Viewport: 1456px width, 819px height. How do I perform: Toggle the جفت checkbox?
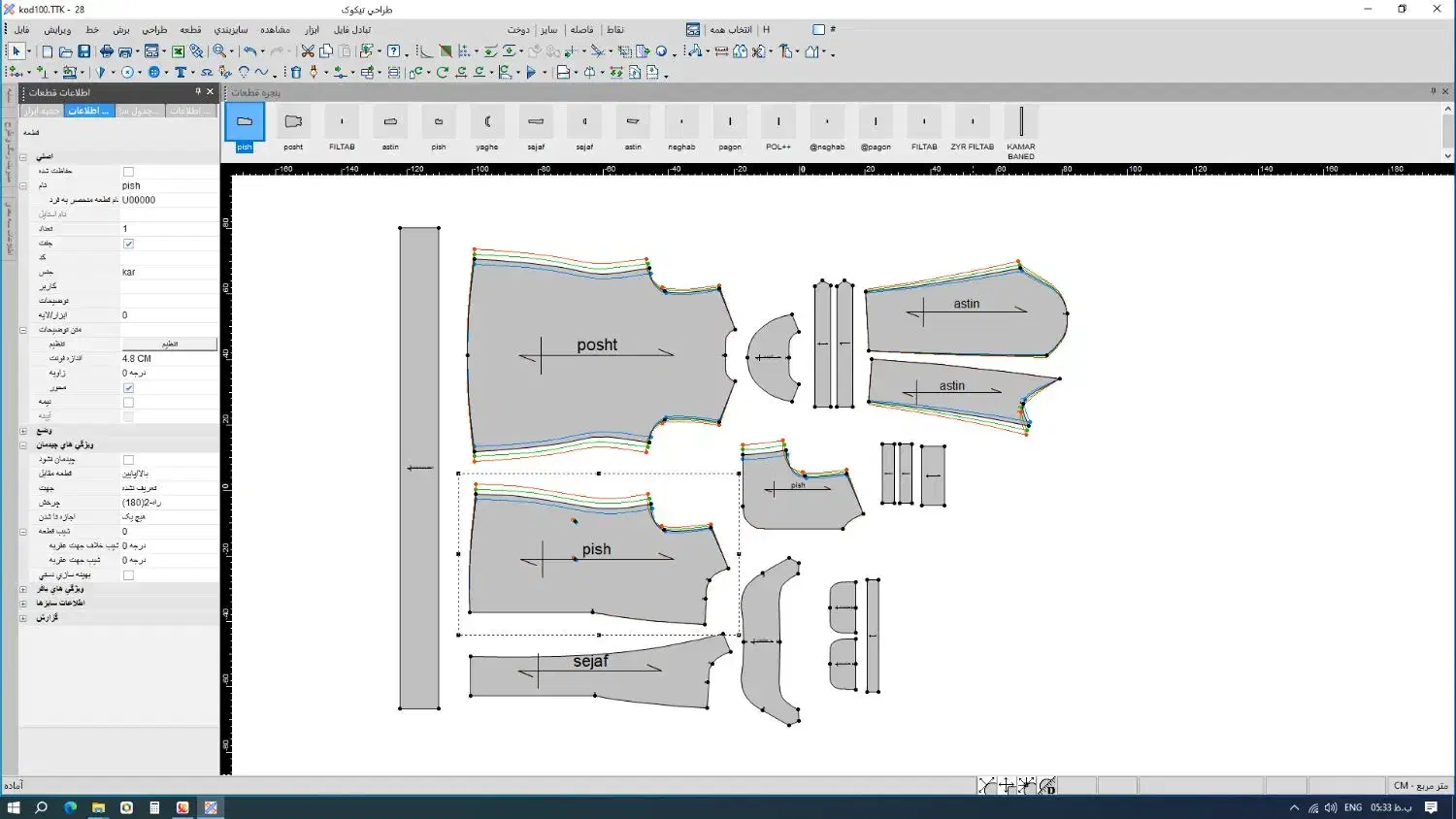[x=128, y=244]
